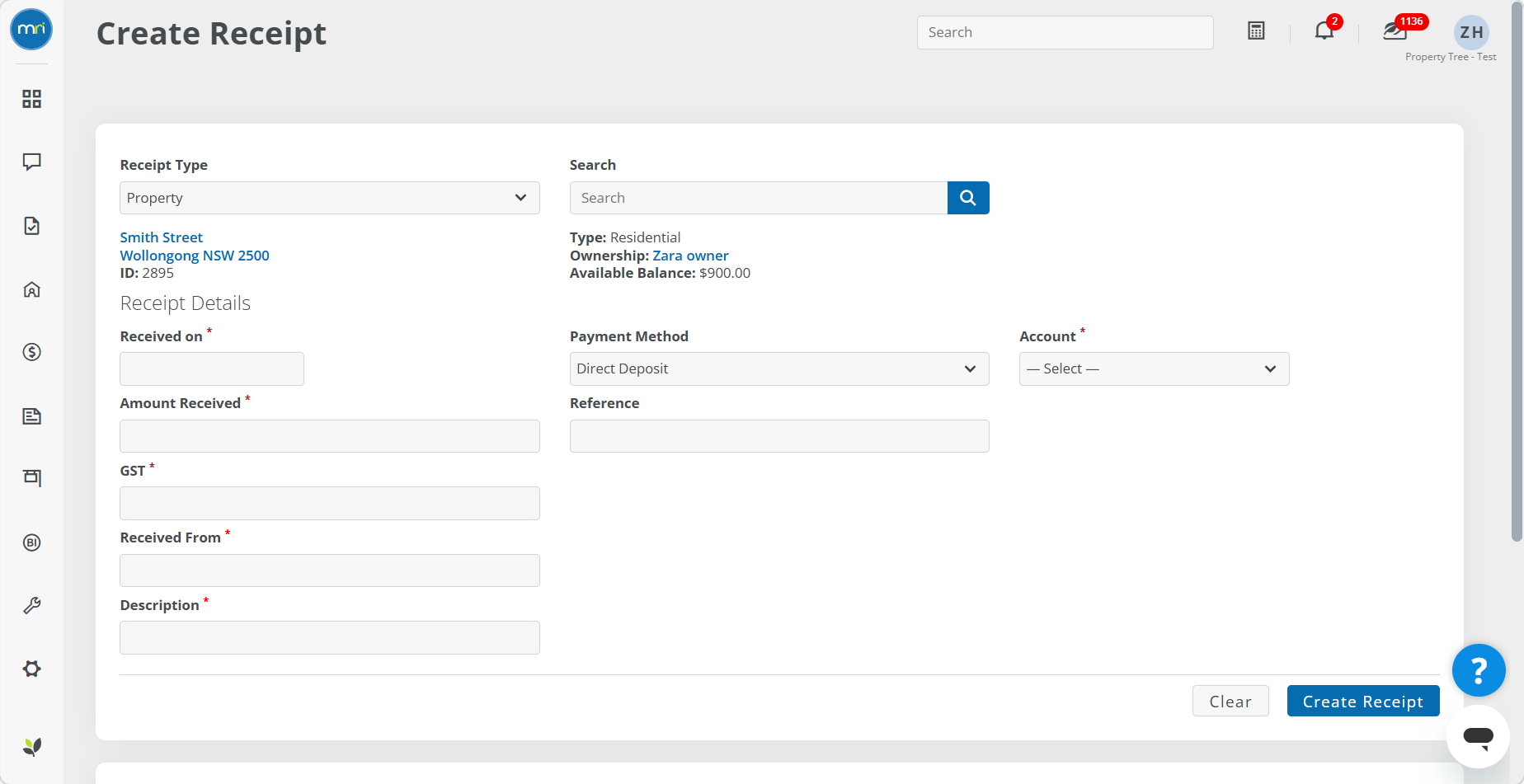Click the GST input field
1524x784 pixels.
[x=330, y=503]
